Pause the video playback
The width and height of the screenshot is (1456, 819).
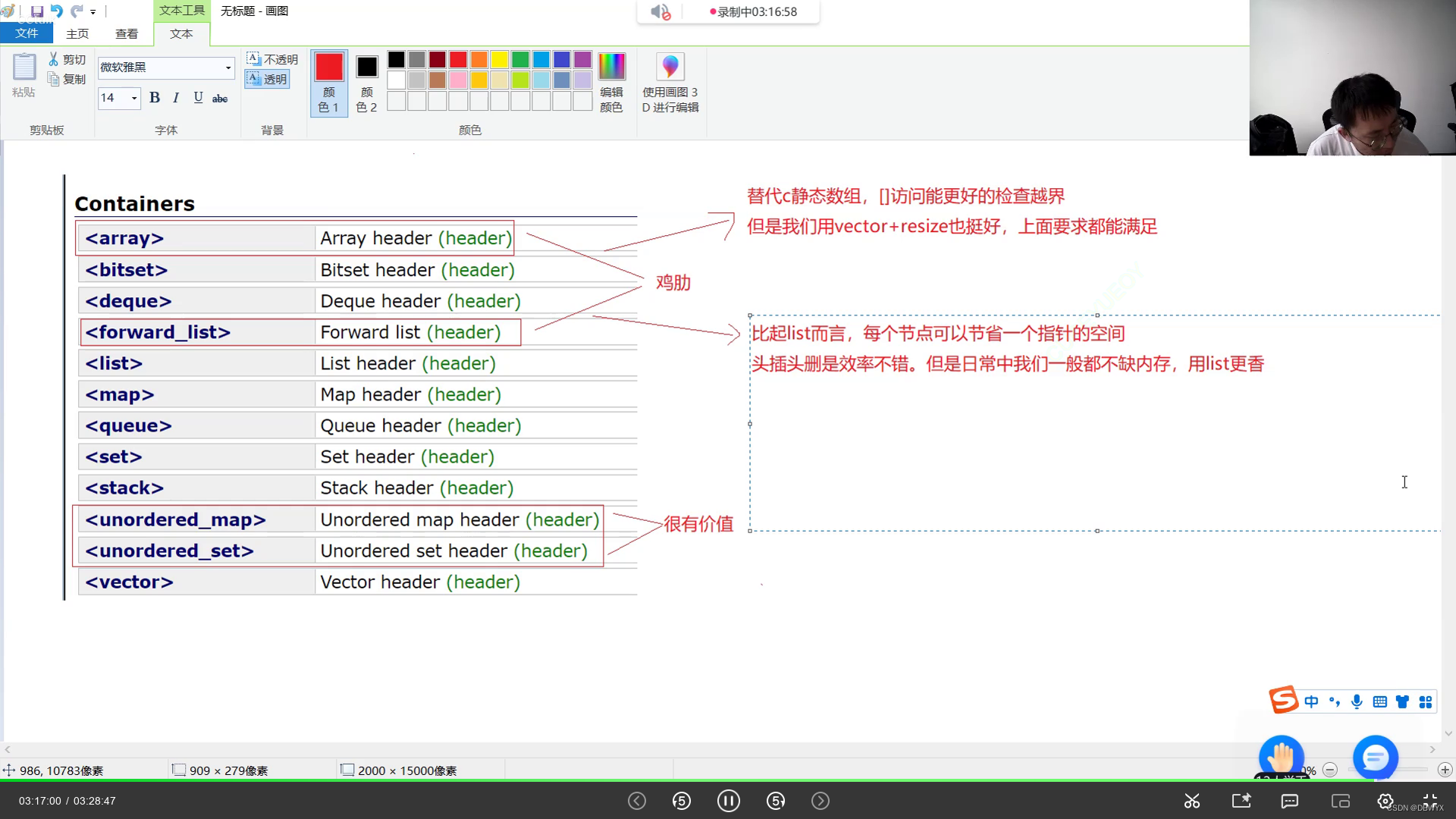pyautogui.click(x=728, y=800)
